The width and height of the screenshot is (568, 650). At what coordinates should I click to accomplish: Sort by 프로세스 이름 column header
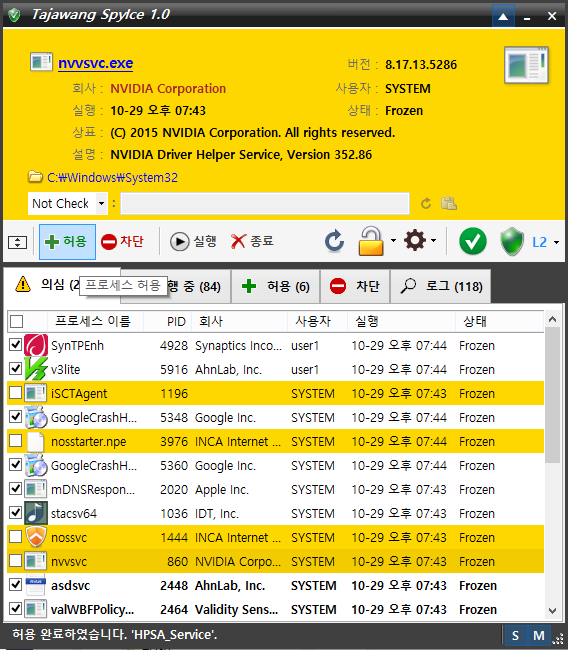pos(93,321)
